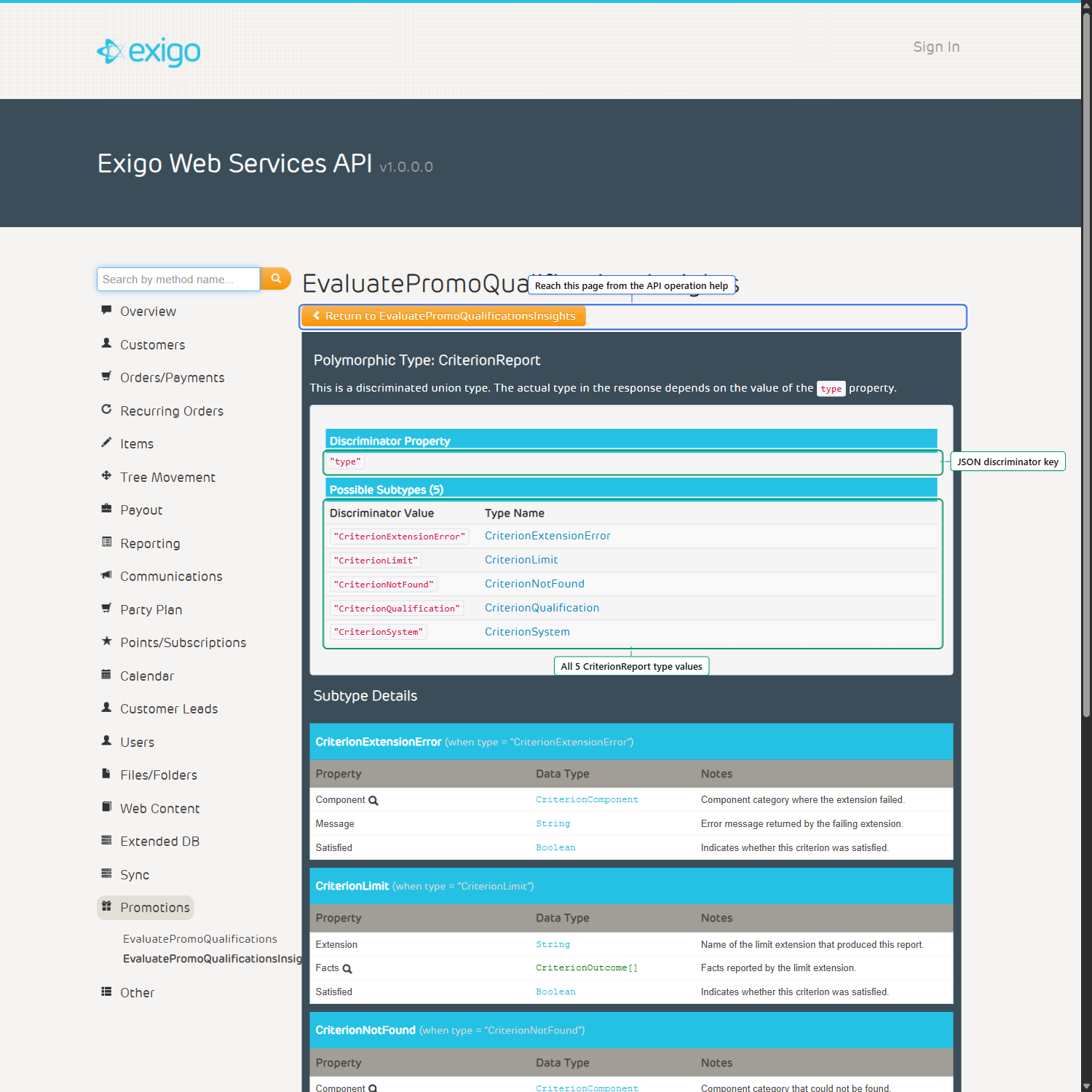Click the Orders/Payments cart icon
The image size is (1092, 1092).
click(106, 376)
